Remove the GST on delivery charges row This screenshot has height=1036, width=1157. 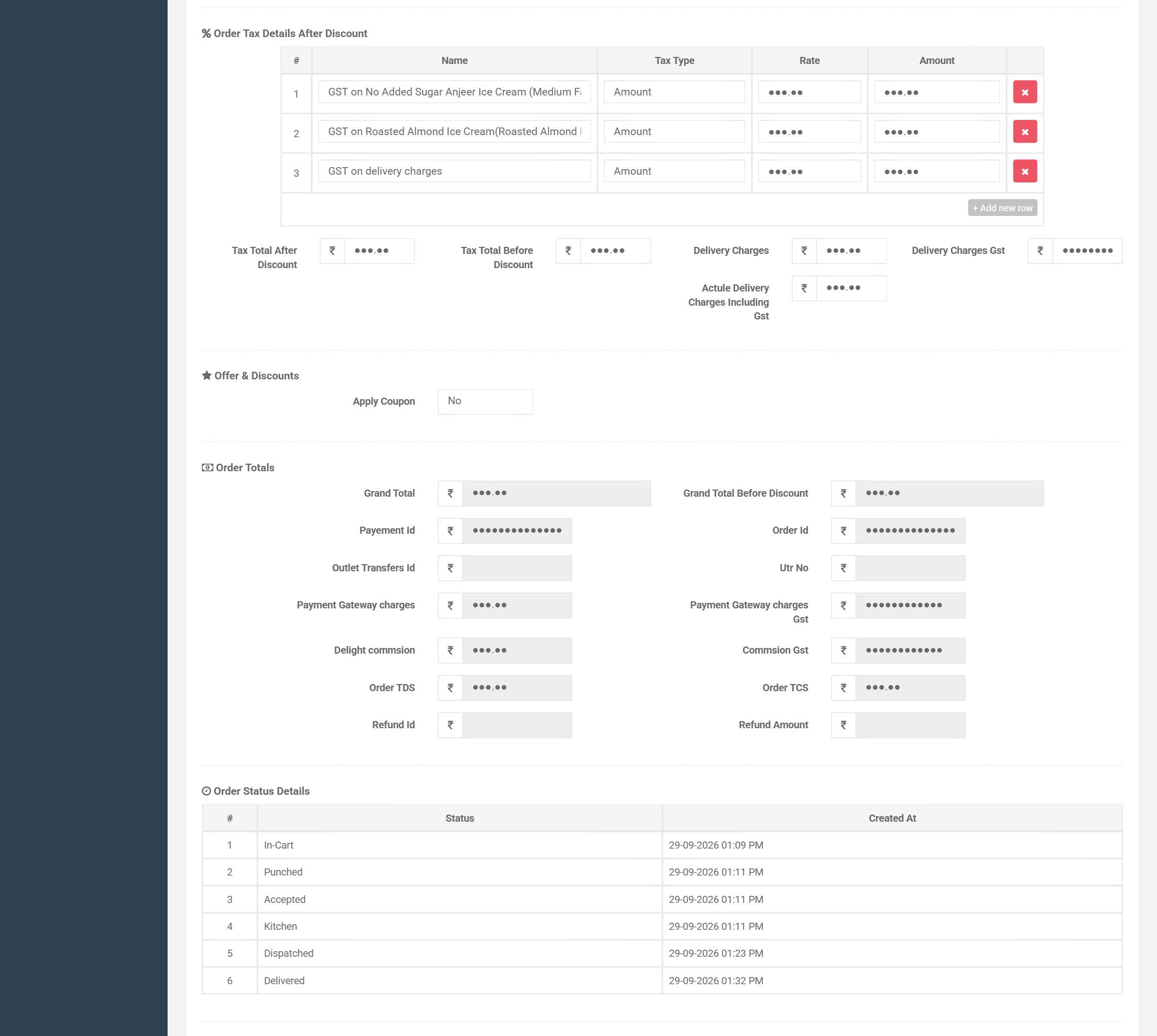tap(1024, 171)
